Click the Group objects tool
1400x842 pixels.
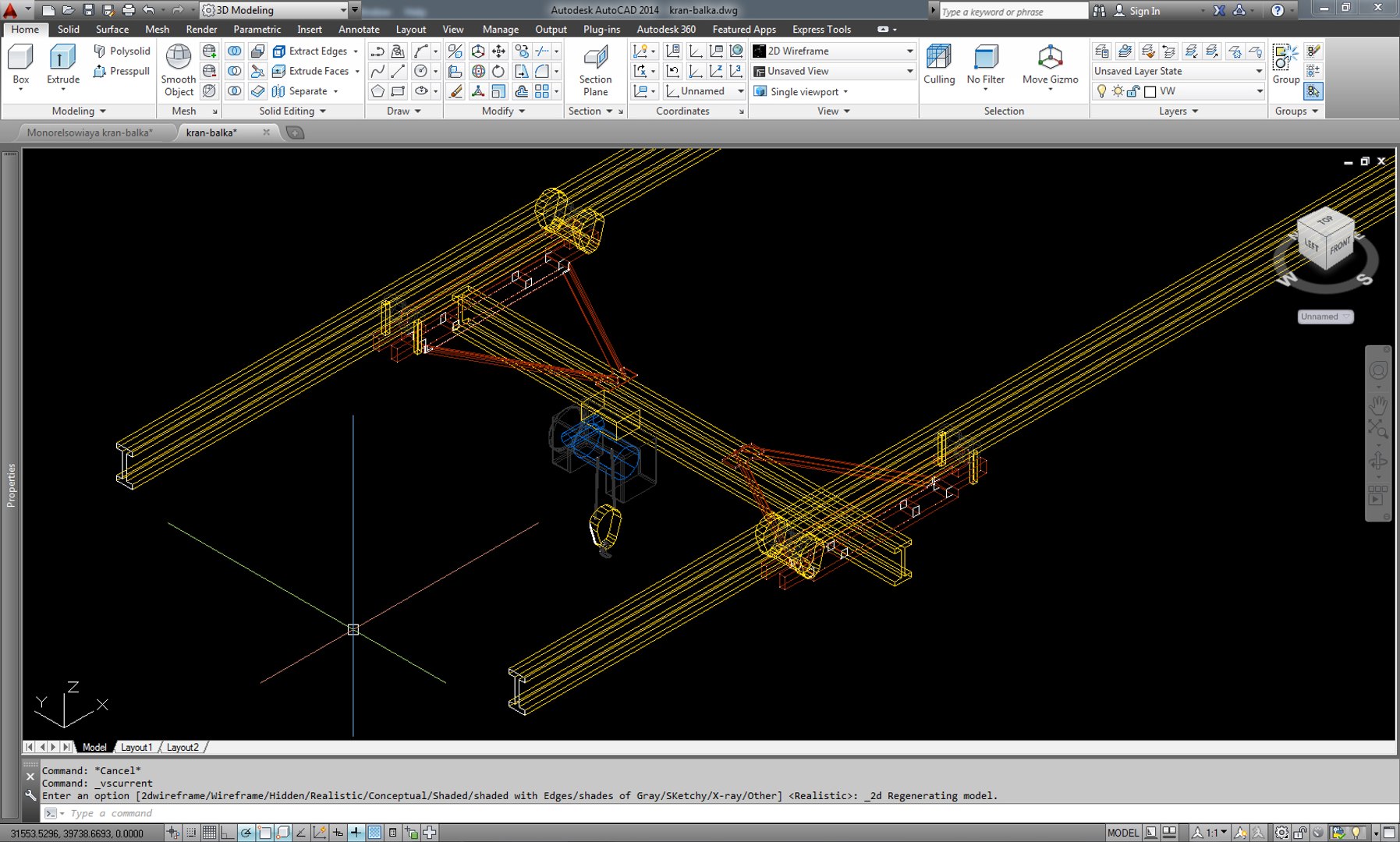1285,65
